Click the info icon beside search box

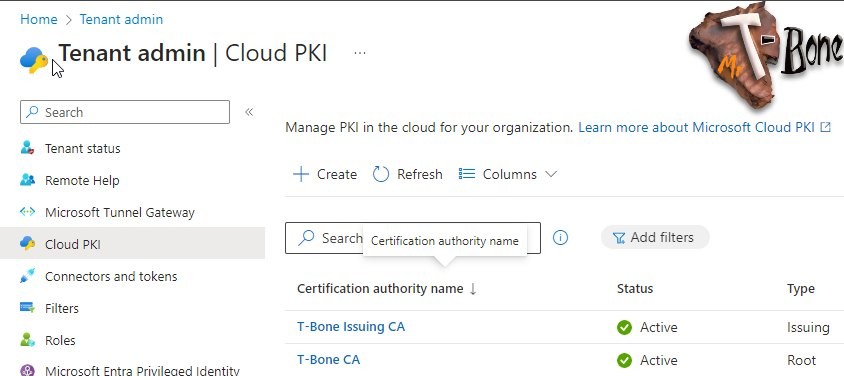pyautogui.click(x=560, y=237)
